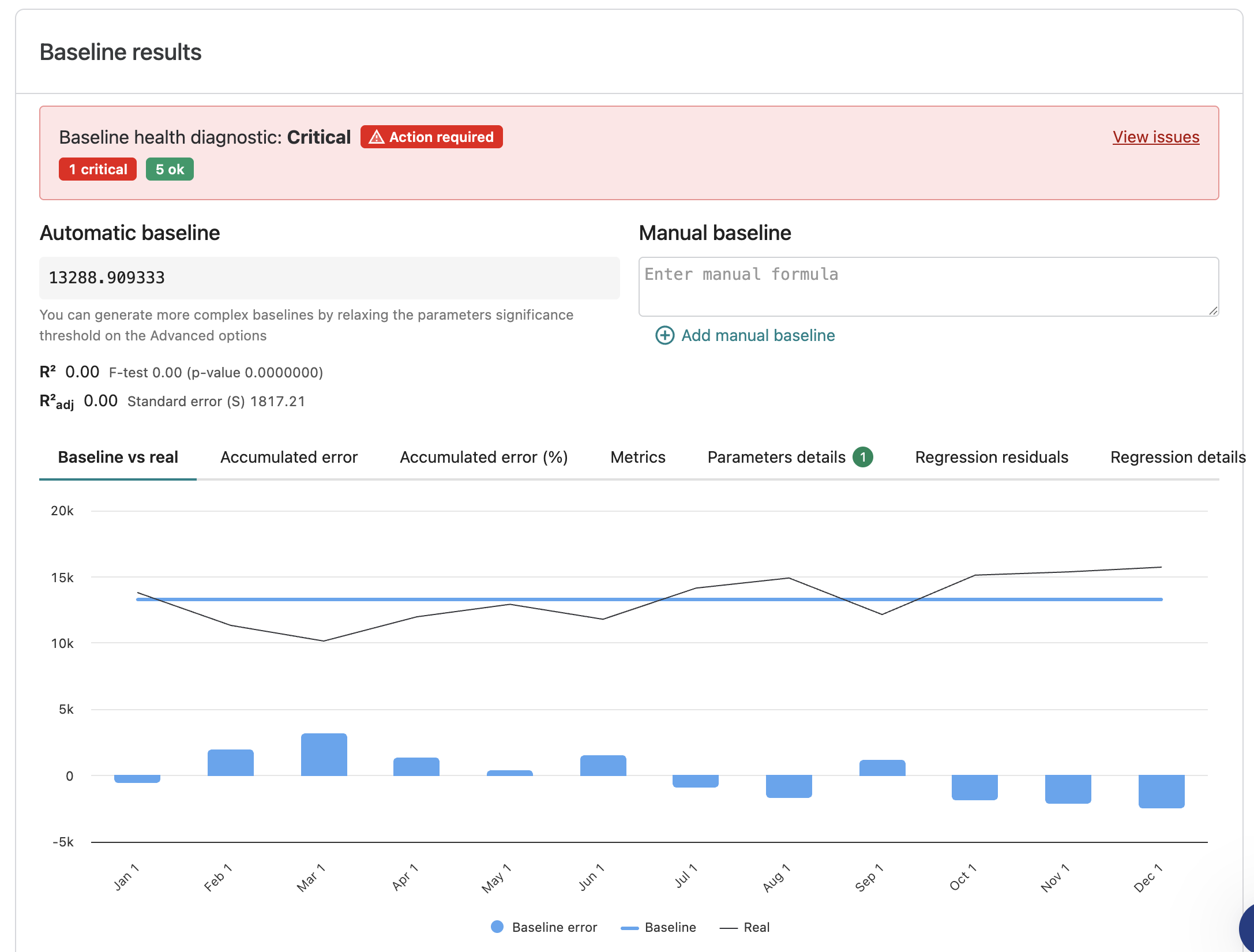The height and width of the screenshot is (952, 1254).
Task: Click the 1 critical badge
Action: [x=97, y=169]
